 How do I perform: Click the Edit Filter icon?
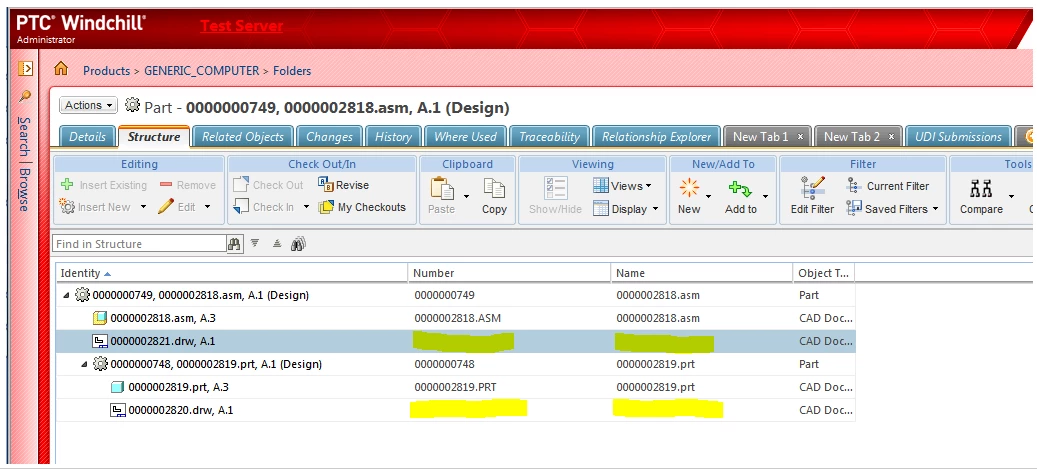812,188
